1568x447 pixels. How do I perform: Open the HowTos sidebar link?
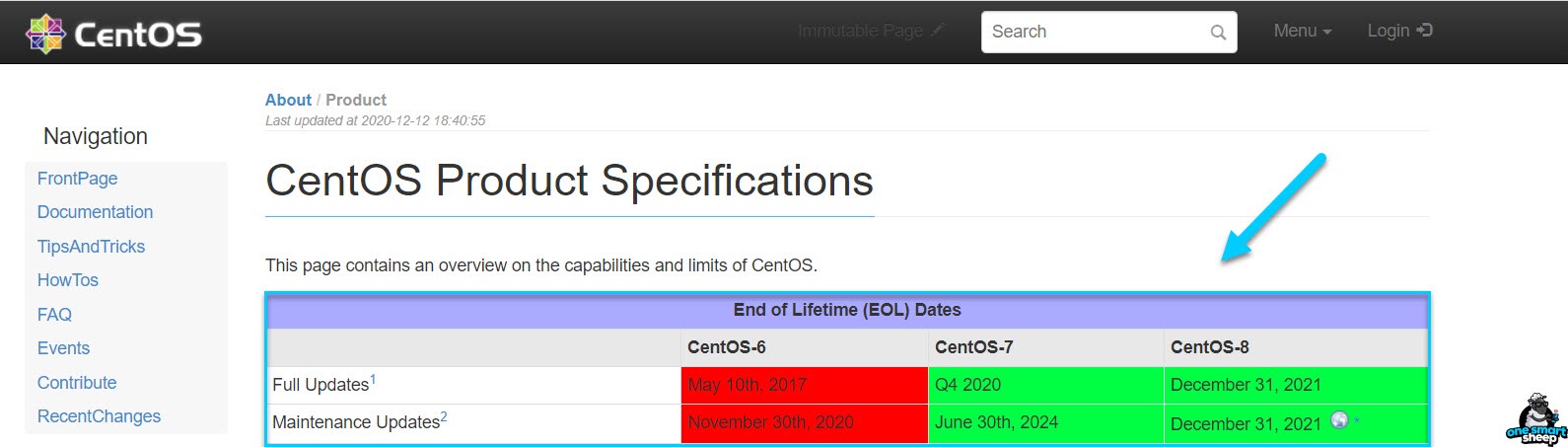(68, 280)
